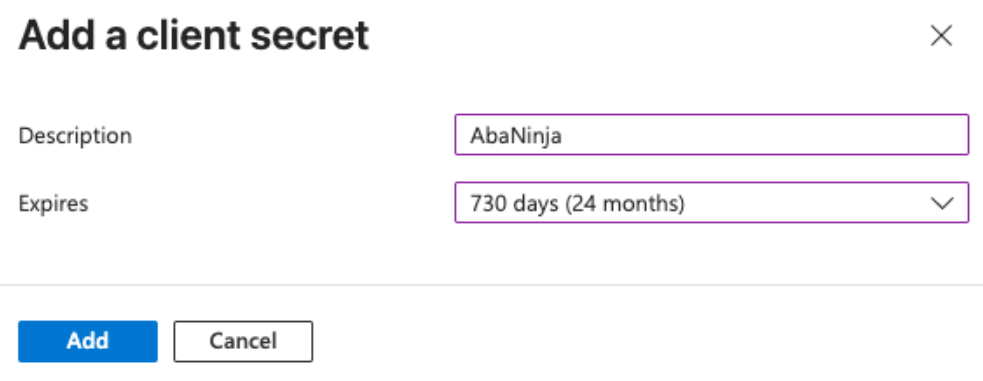Click the blue Add button
The image size is (983, 381).
pos(88,341)
